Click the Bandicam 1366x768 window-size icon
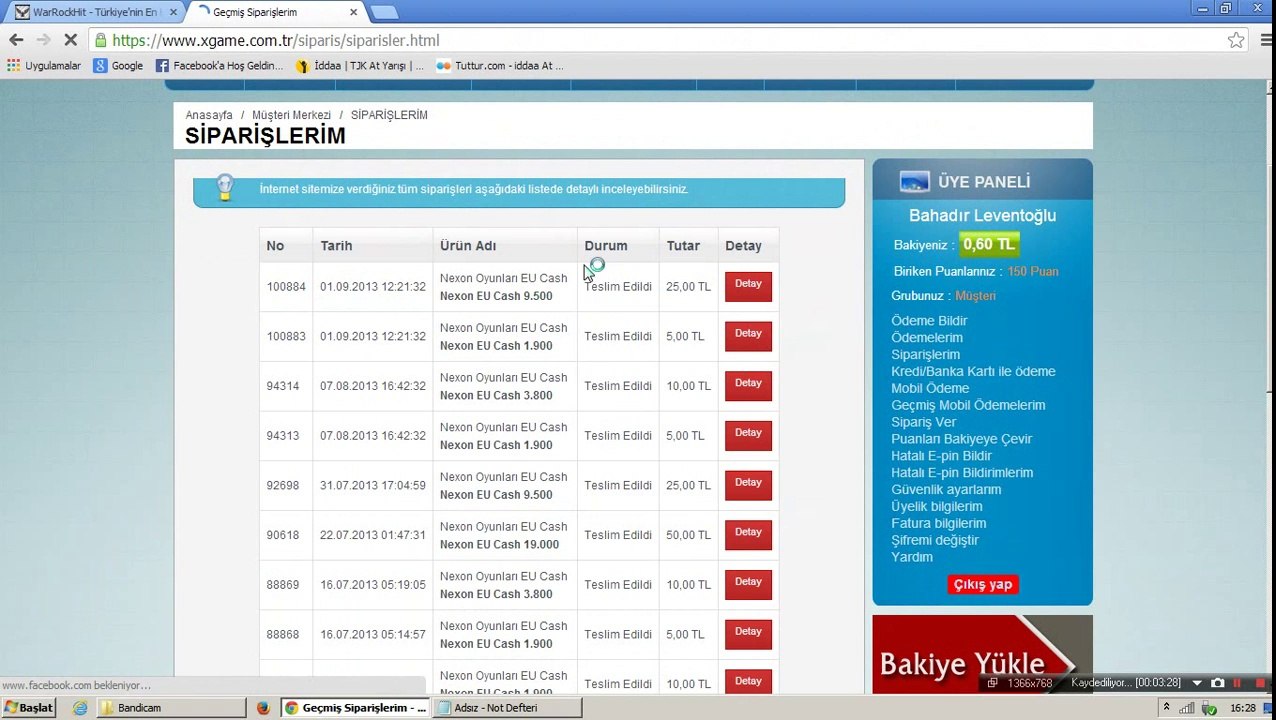 click(992, 683)
